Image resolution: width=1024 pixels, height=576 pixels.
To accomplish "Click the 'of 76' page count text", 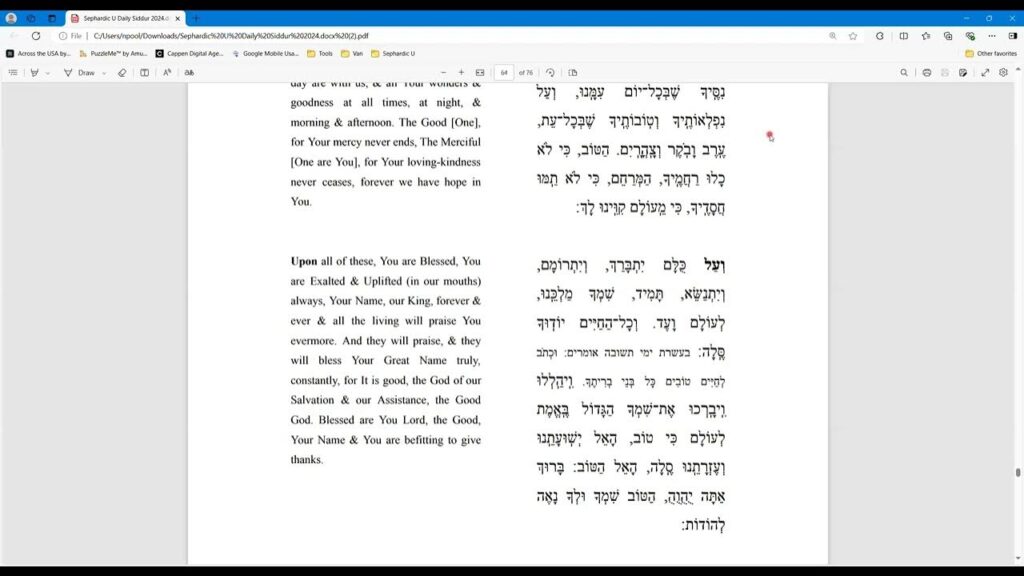I will click(526, 72).
